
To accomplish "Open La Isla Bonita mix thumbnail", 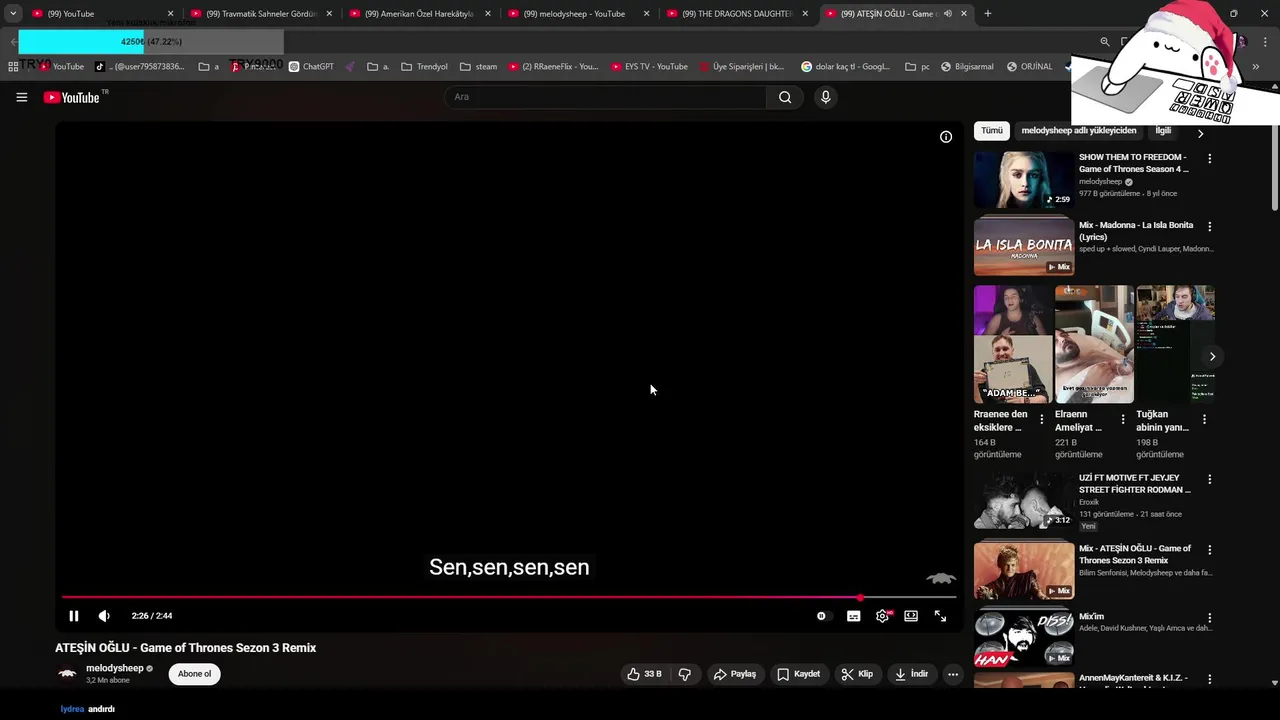I will click(1024, 247).
